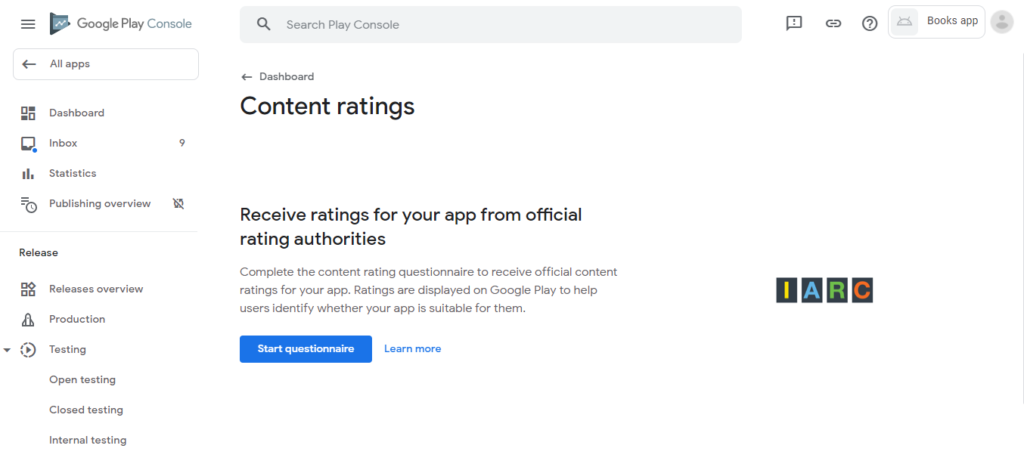Click the managed publishing off icon
1024x464 pixels.
pyautogui.click(x=178, y=203)
